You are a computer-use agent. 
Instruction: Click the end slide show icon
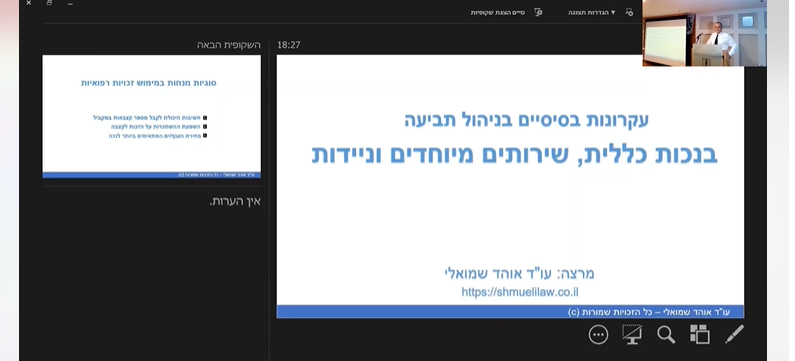pyautogui.click(x=538, y=12)
